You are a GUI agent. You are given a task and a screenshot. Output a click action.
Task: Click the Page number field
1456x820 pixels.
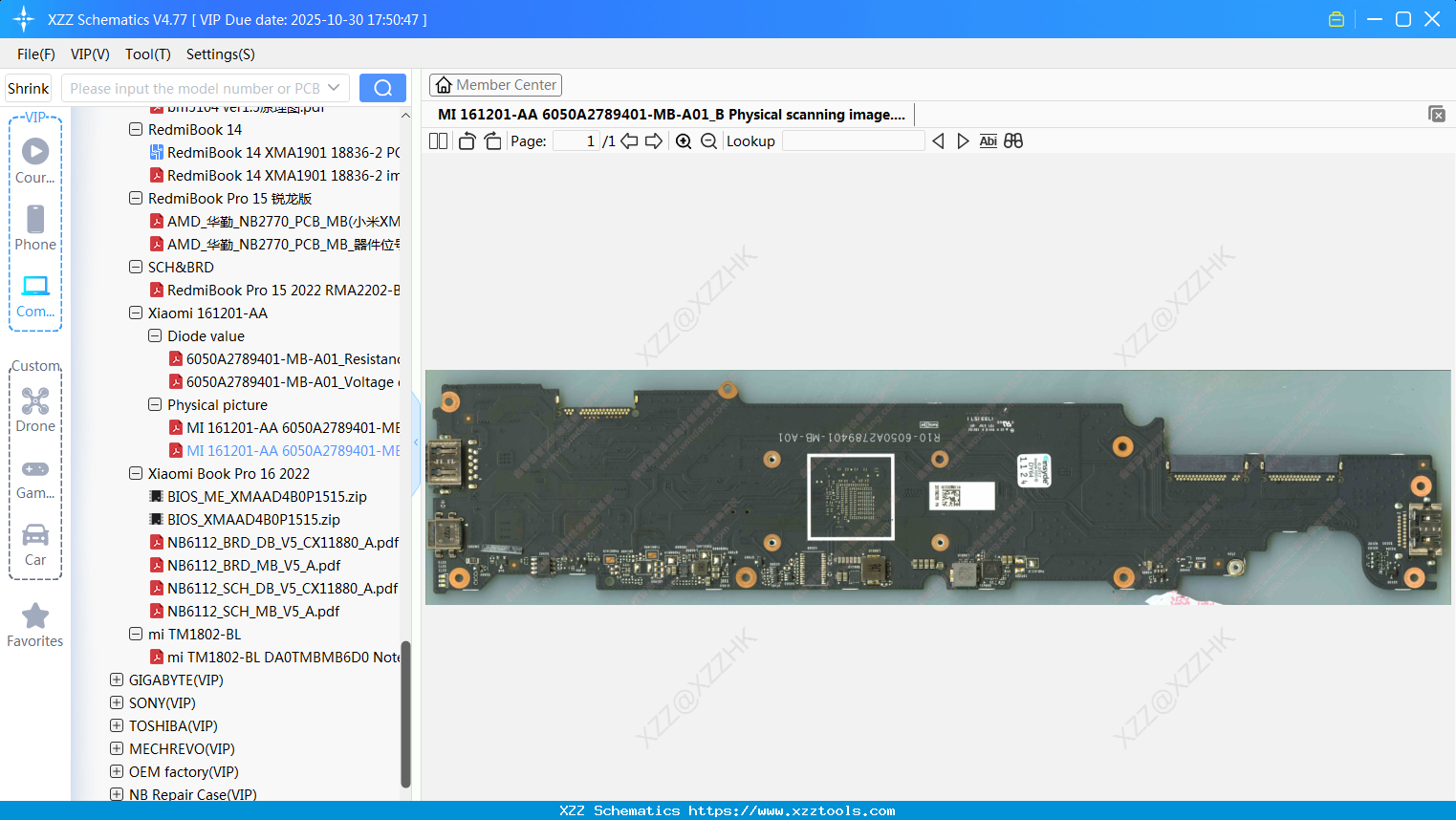tap(576, 141)
